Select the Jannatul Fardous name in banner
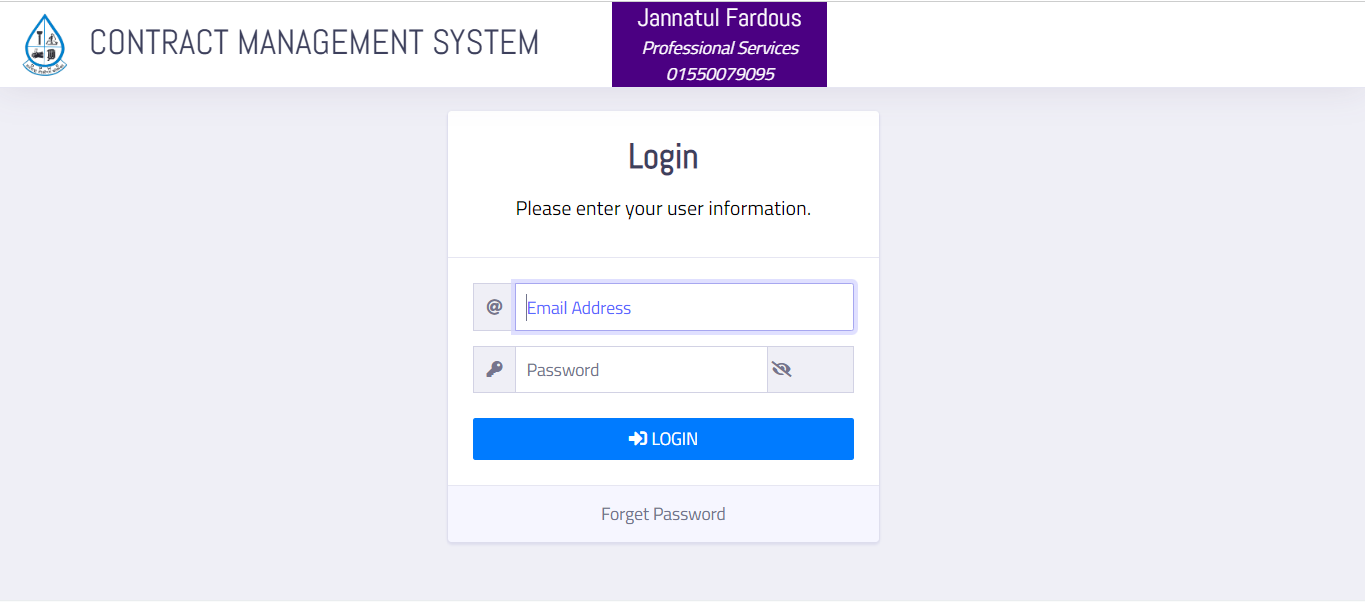The height and width of the screenshot is (605, 1365). pyautogui.click(x=719, y=18)
